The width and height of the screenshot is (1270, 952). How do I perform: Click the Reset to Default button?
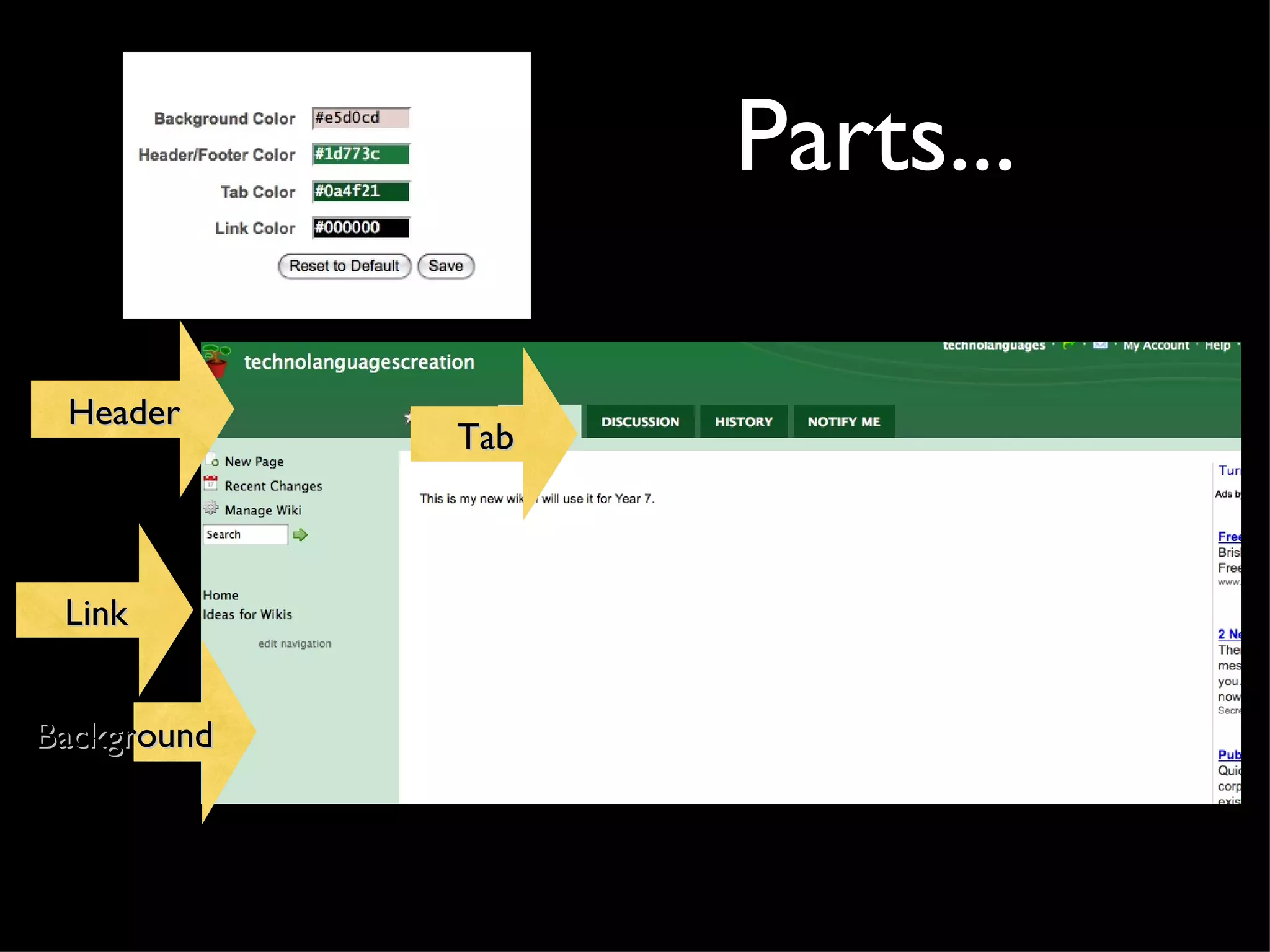[x=344, y=266]
